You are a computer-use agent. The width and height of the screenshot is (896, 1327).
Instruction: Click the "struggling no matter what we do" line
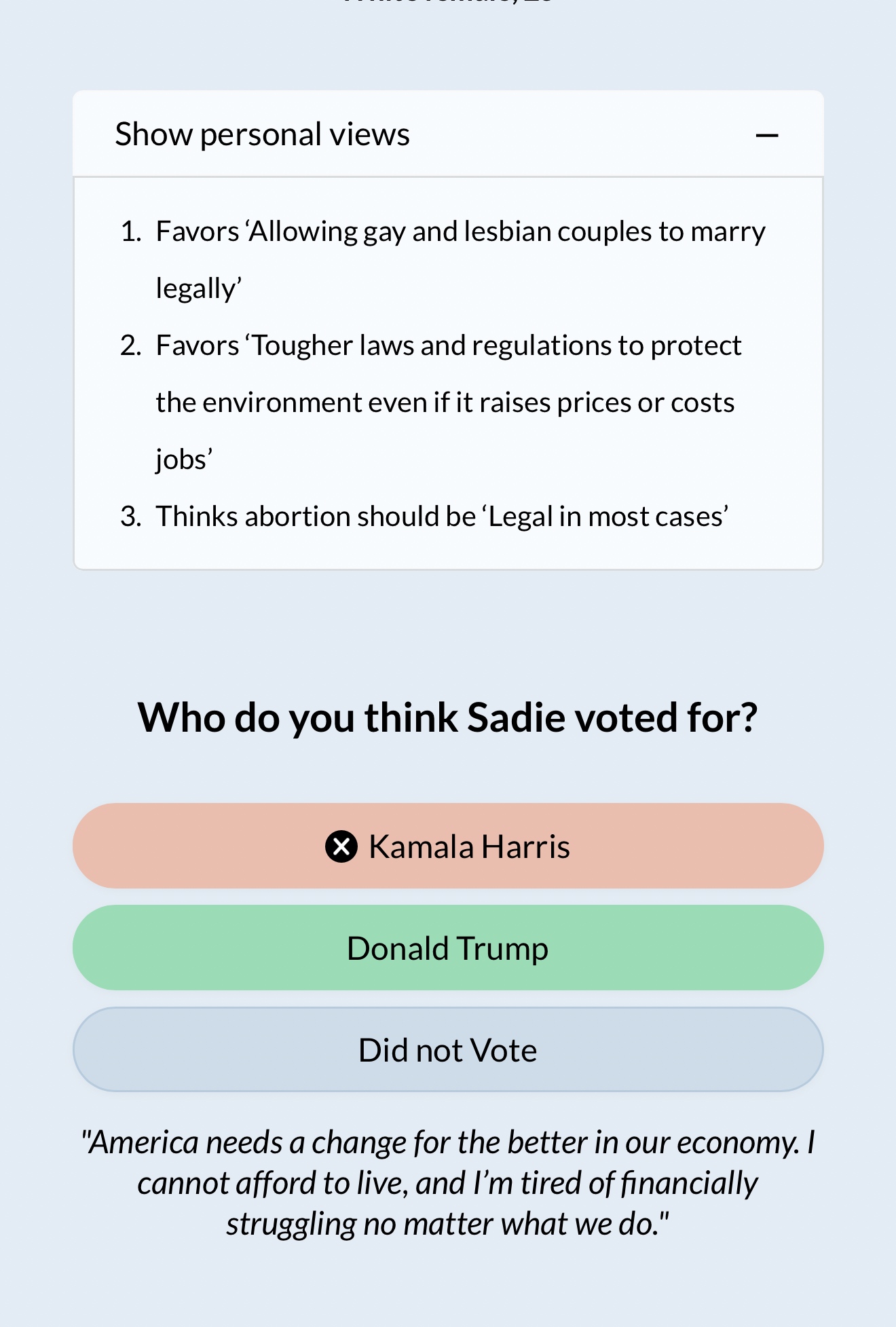(448, 1224)
